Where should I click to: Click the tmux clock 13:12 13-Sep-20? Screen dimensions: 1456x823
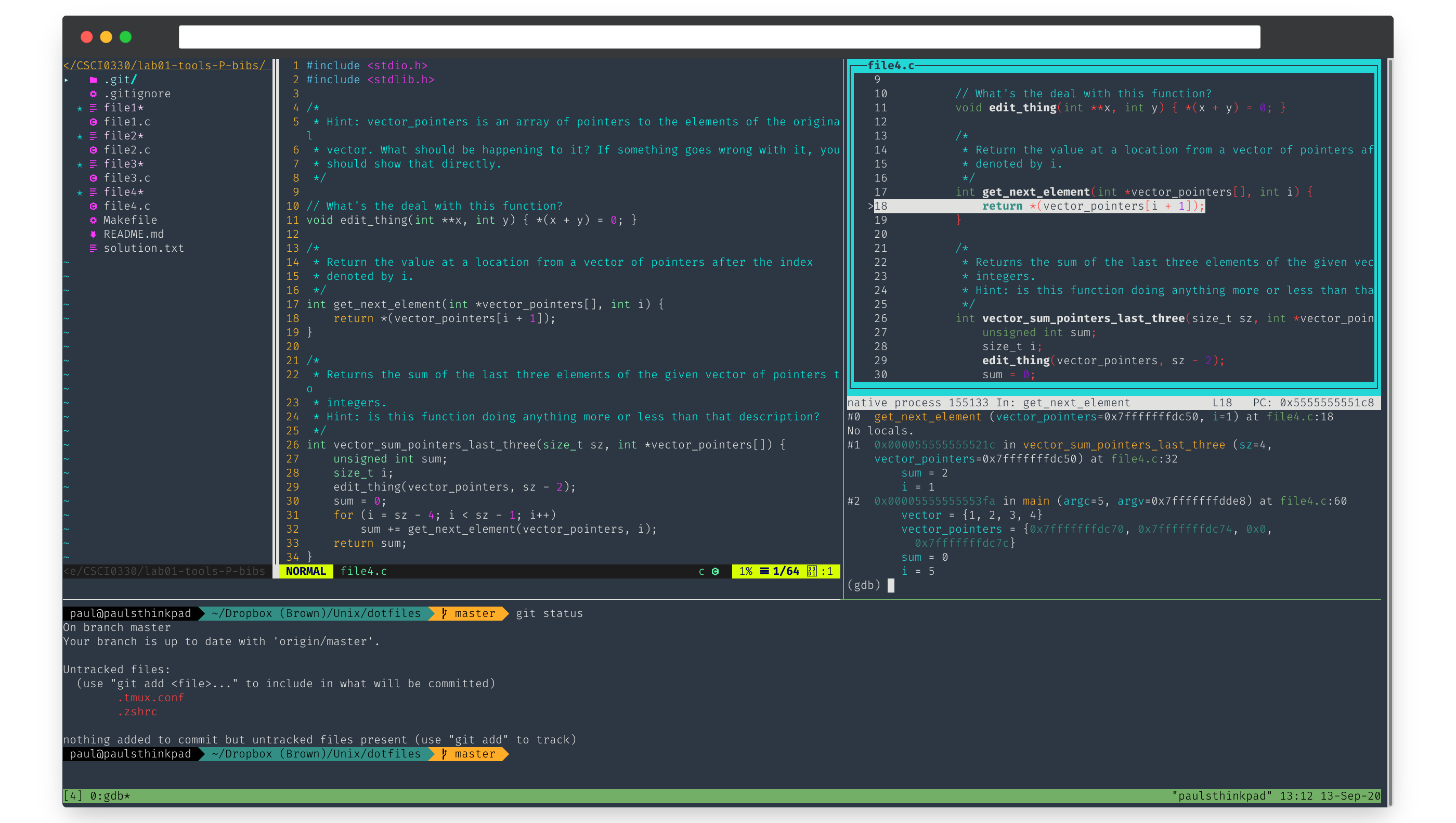pyautogui.click(x=1330, y=796)
